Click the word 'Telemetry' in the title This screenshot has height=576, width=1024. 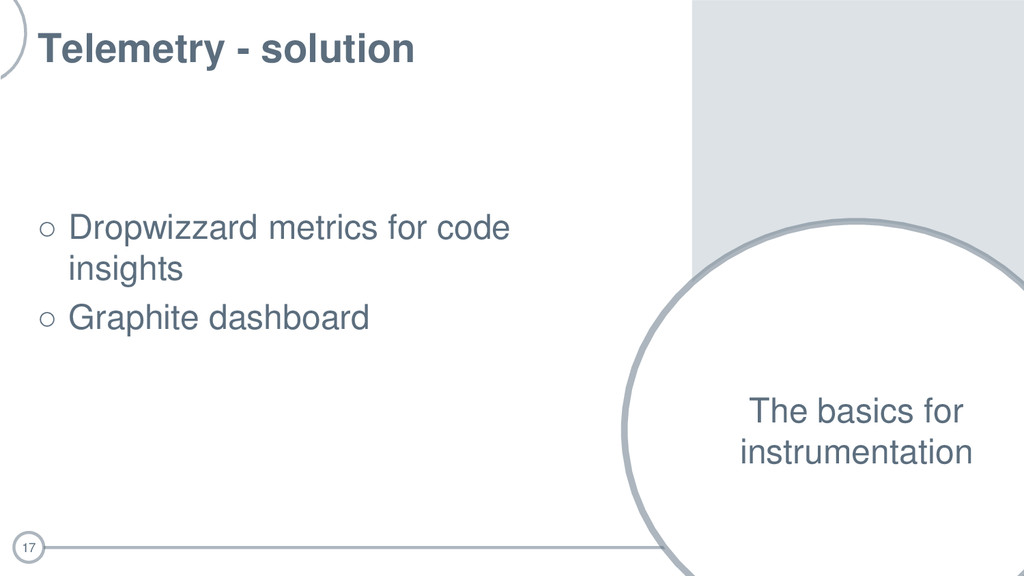tap(131, 49)
